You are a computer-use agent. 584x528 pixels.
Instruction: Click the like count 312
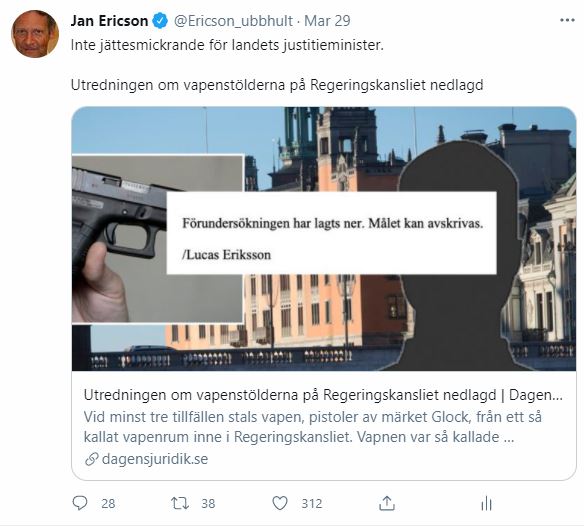tap(311, 503)
